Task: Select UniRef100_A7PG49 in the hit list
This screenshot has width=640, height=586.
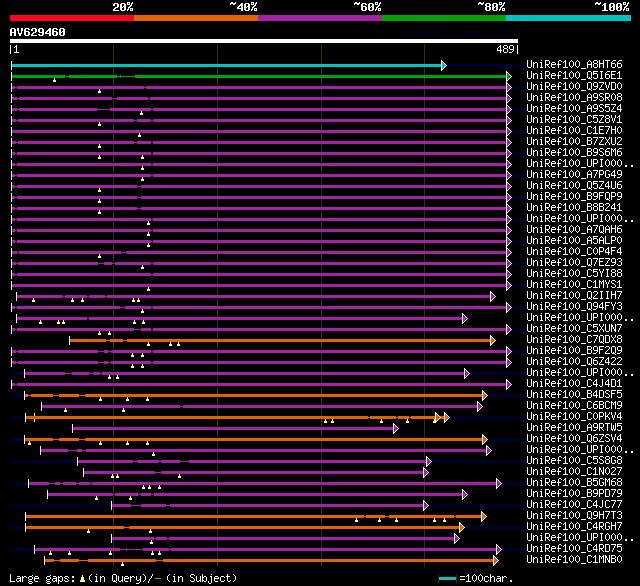Action: [x=574, y=175]
